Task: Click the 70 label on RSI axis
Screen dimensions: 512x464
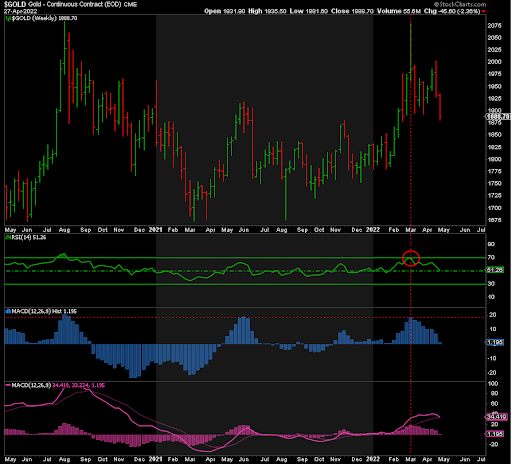Action: [x=491, y=258]
